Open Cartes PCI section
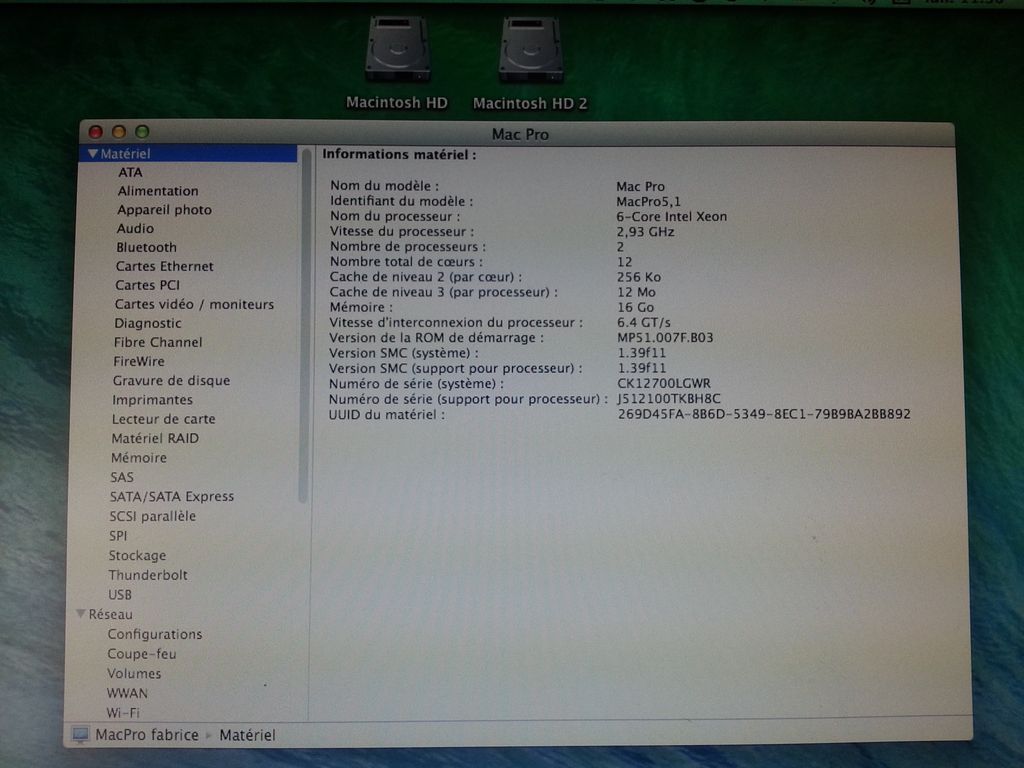Image resolution: width=1024 pixels, height=768 pixels. (147, 285)
